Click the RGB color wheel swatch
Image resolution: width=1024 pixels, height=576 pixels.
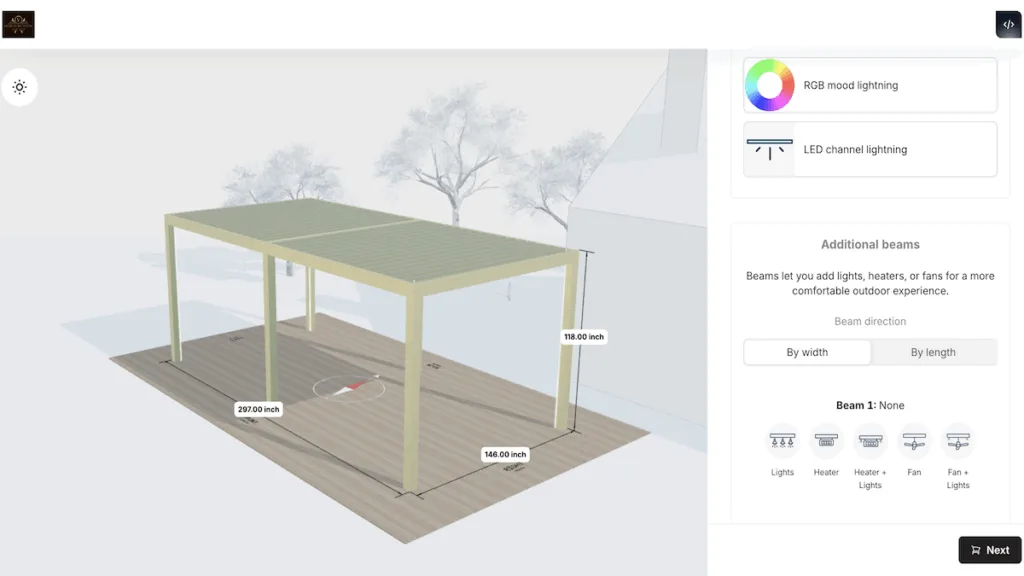[769, 85]
